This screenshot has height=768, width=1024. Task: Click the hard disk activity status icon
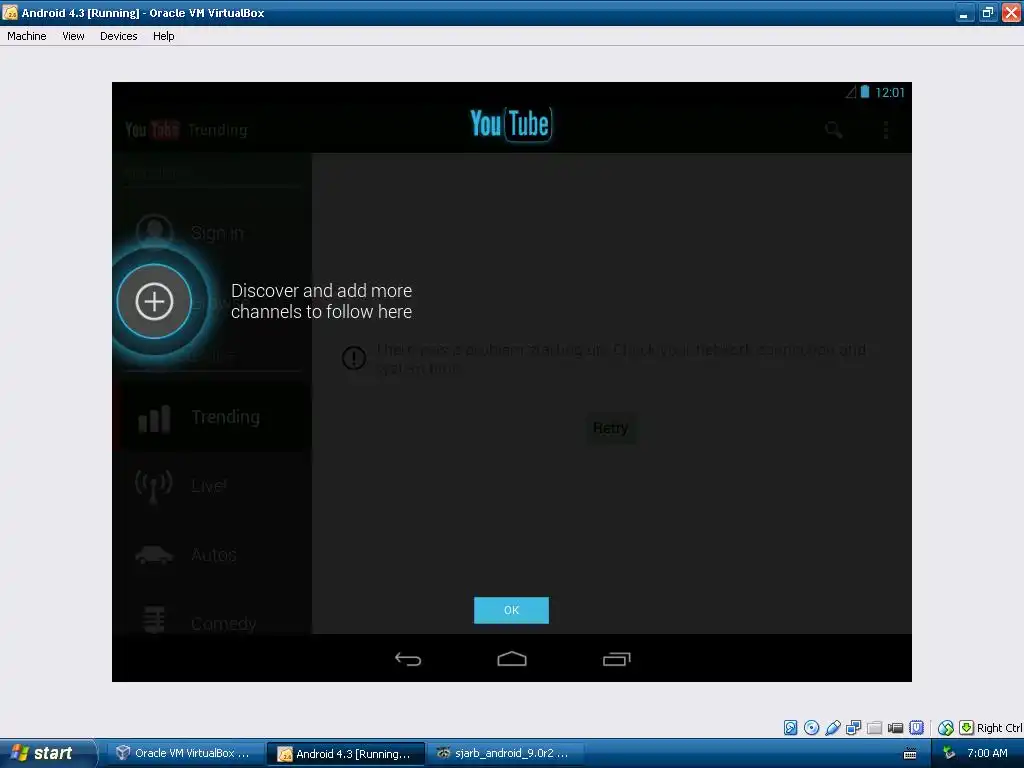coord(790,728)
